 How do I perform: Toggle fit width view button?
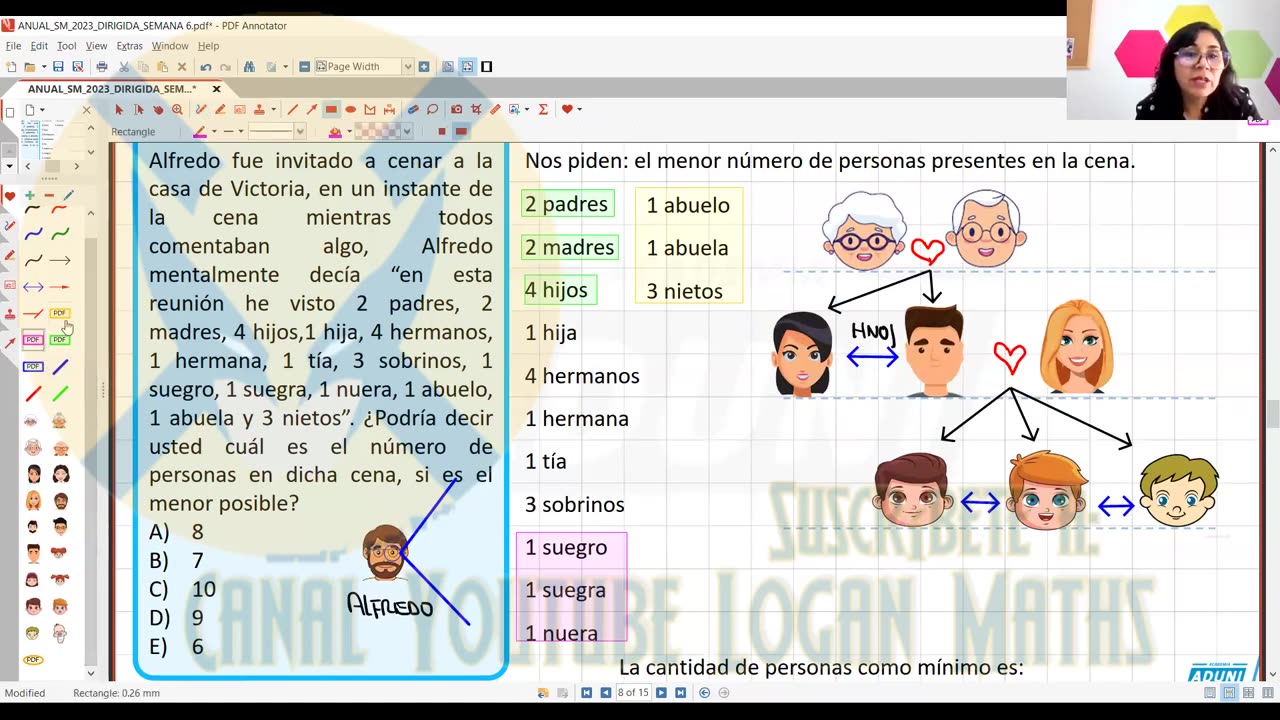(x=467, y=66)
